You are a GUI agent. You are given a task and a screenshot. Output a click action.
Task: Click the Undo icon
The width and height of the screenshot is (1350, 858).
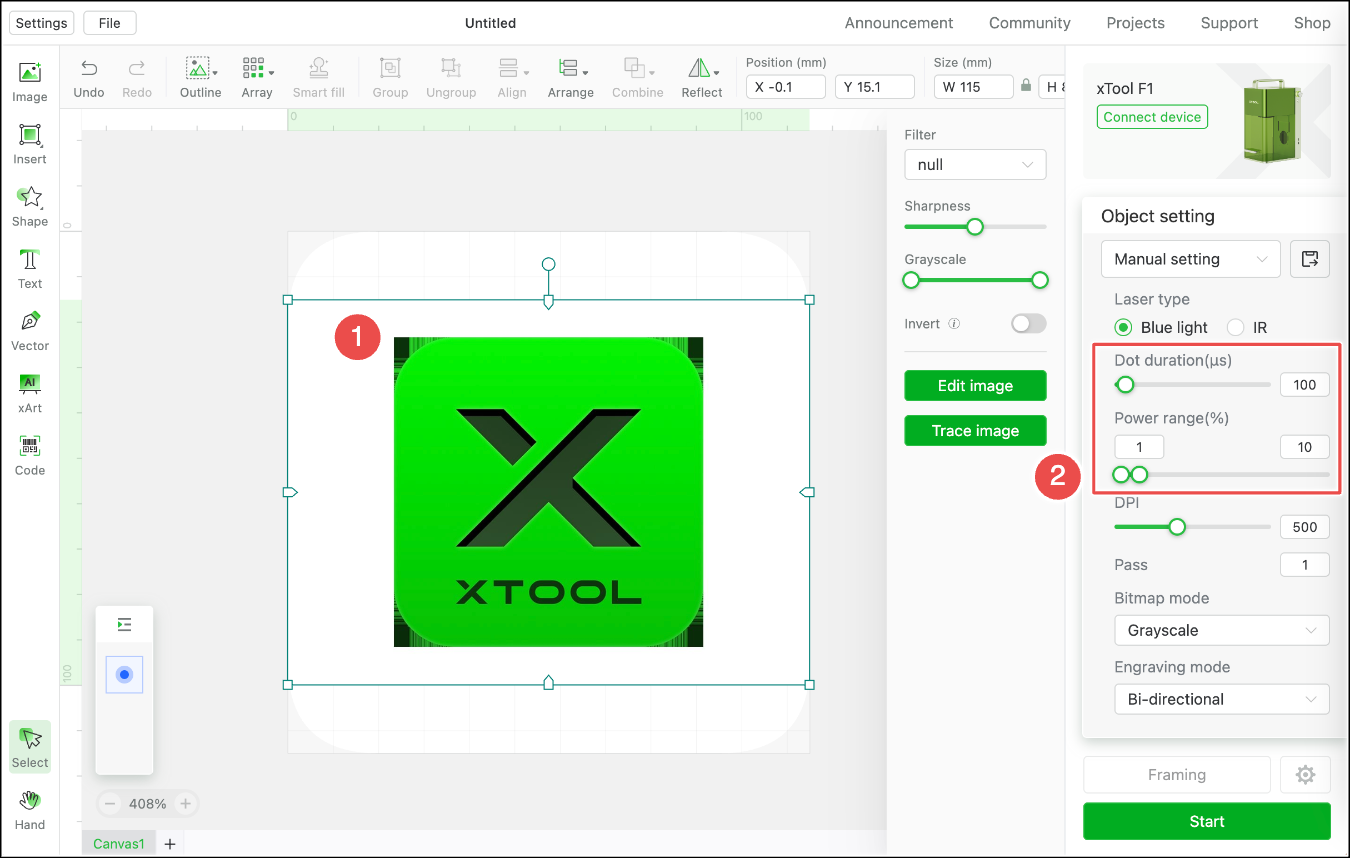point(89,68)
